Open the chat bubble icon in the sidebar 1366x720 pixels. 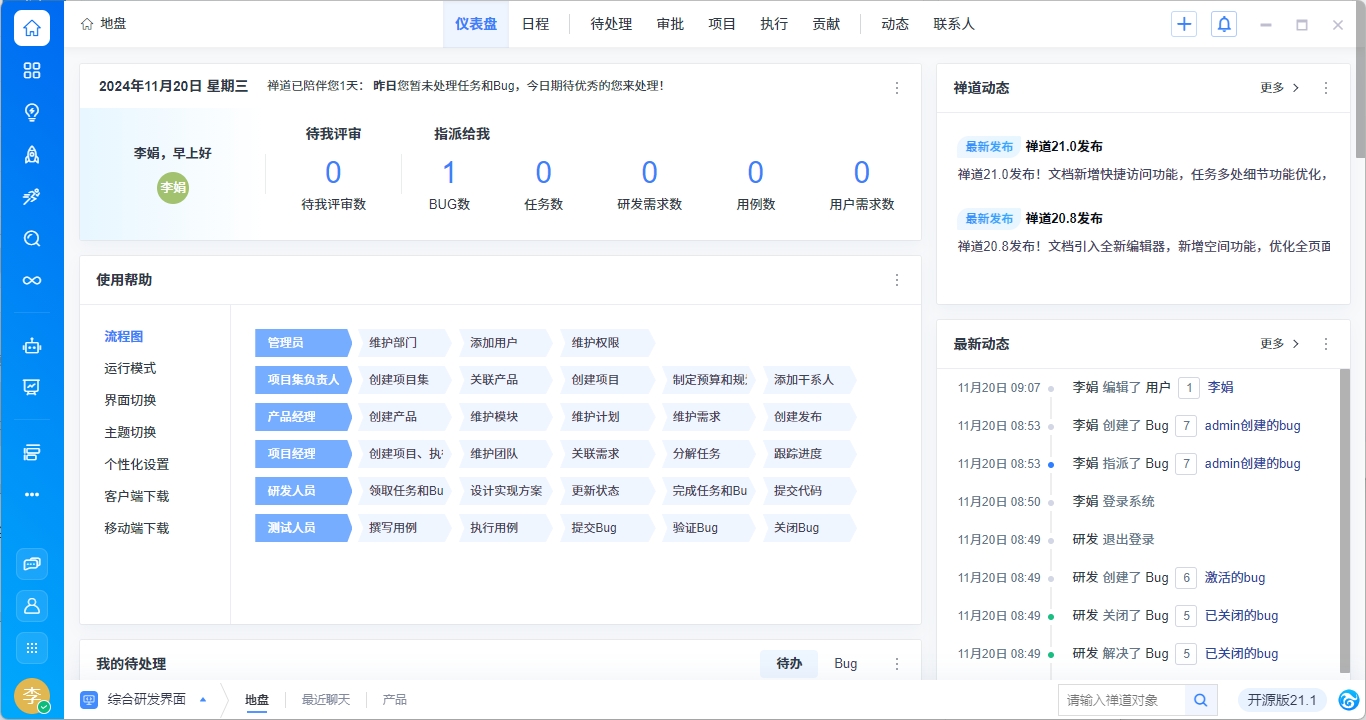(32, 564)
